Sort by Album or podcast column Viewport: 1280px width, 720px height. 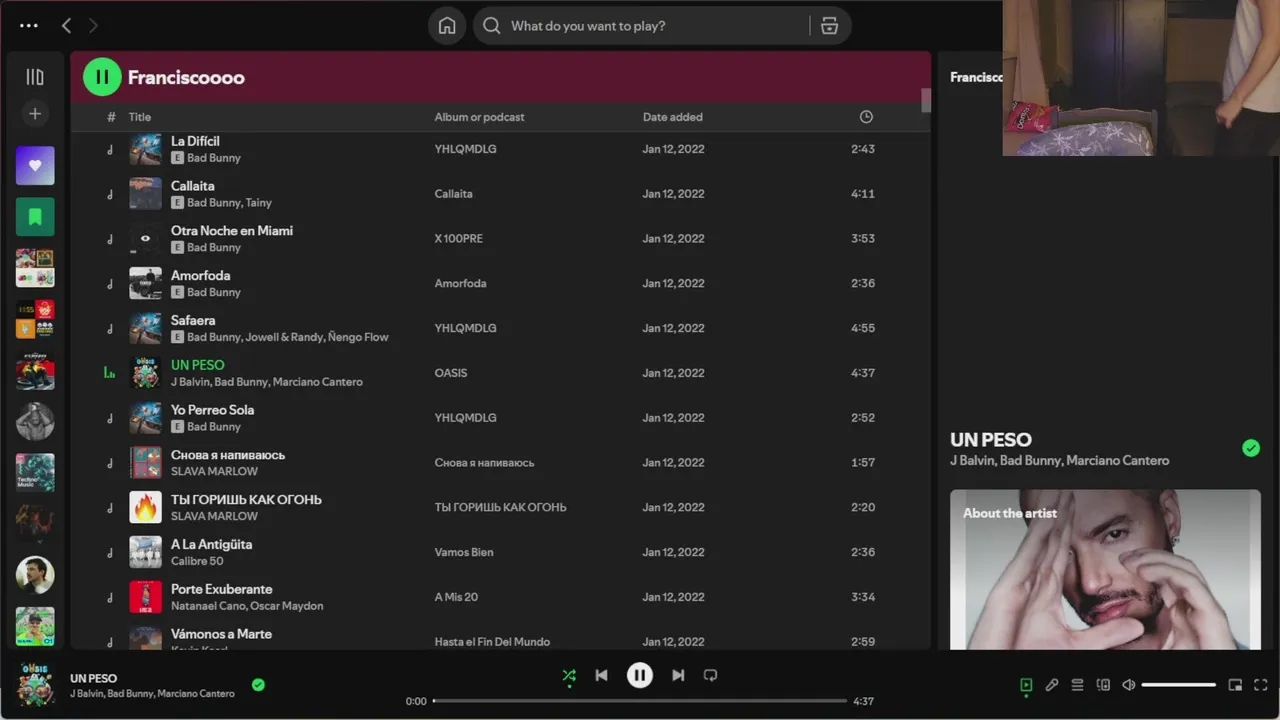[x=479, y=117]
